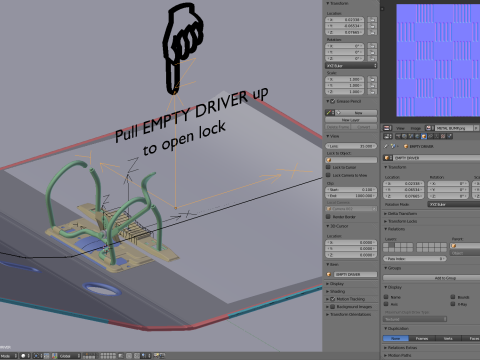Click the Lens value slider field
The width and height of the screenshot is (480, 360).
point(351,146)
